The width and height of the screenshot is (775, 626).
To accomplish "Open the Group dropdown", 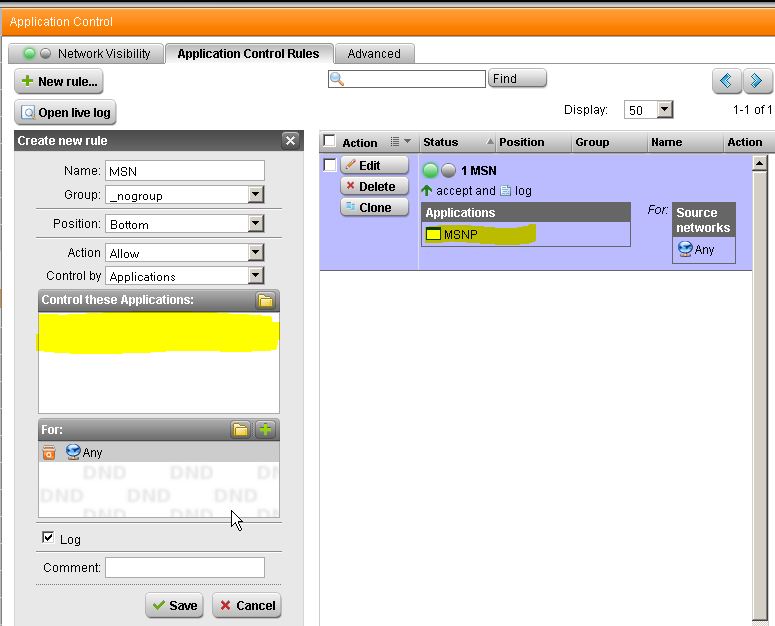I will (256, 195).
